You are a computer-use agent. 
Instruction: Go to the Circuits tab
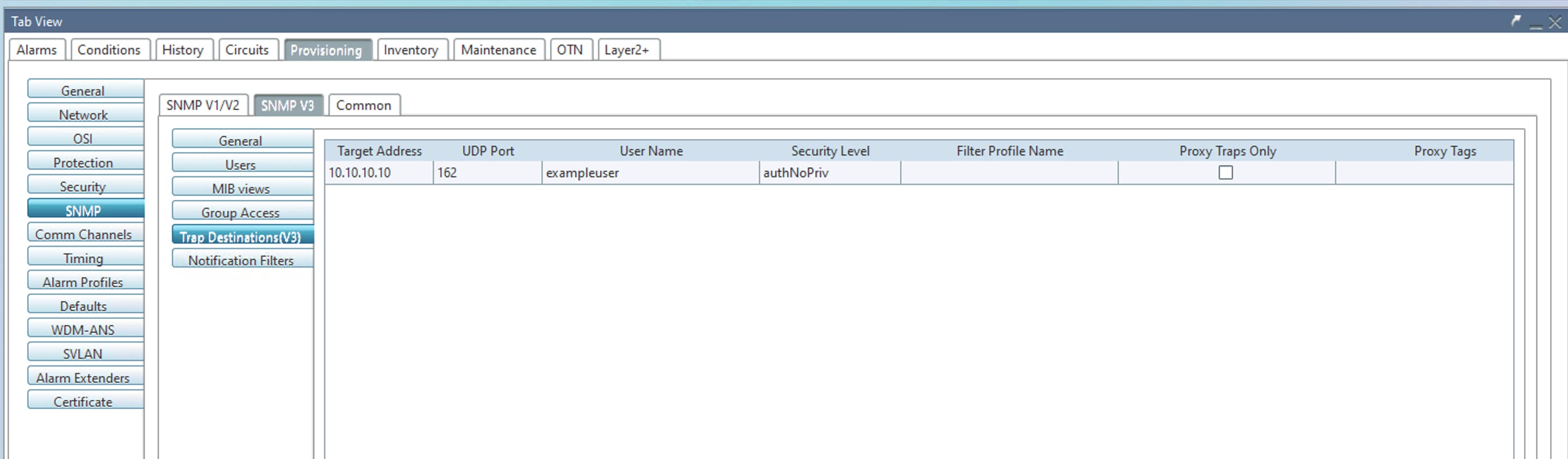(247, 50)
